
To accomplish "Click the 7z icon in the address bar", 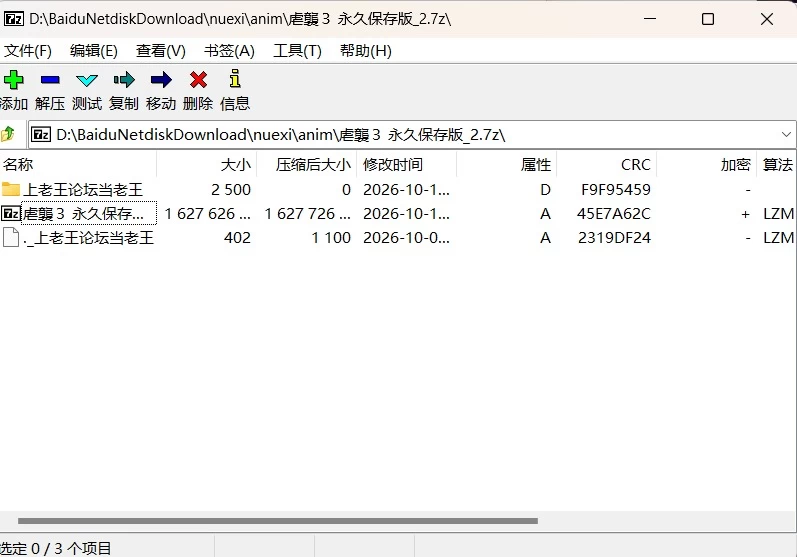I will coord(41,135).
